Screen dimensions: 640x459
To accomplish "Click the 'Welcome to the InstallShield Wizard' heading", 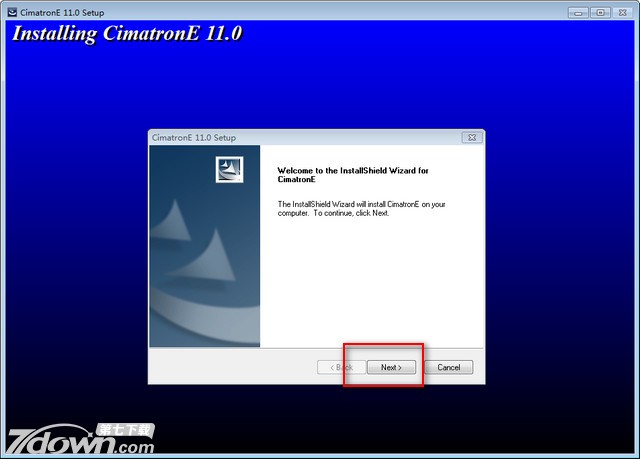I will pos(353,175).
